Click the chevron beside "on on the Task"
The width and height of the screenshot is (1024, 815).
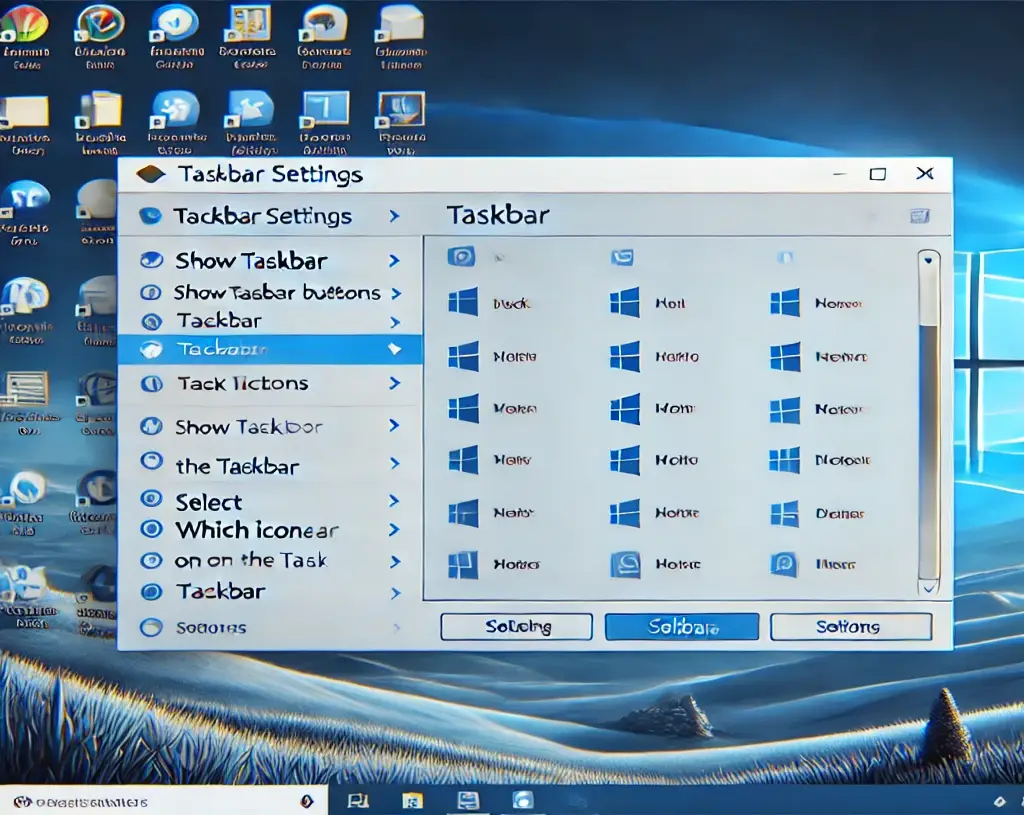coord(394,562)
